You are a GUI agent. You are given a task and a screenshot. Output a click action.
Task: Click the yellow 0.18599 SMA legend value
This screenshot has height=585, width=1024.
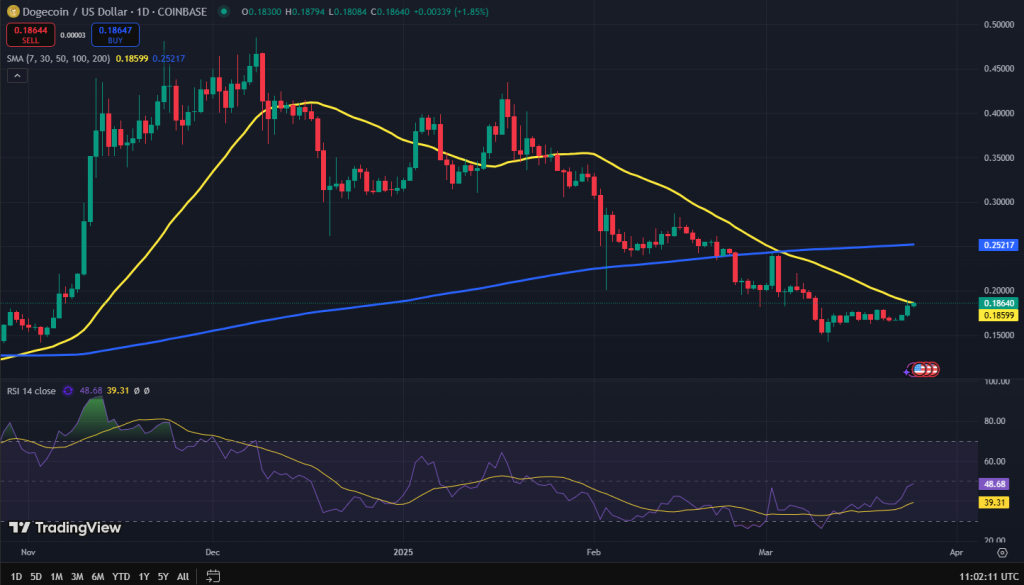click(x=132, y=58)
